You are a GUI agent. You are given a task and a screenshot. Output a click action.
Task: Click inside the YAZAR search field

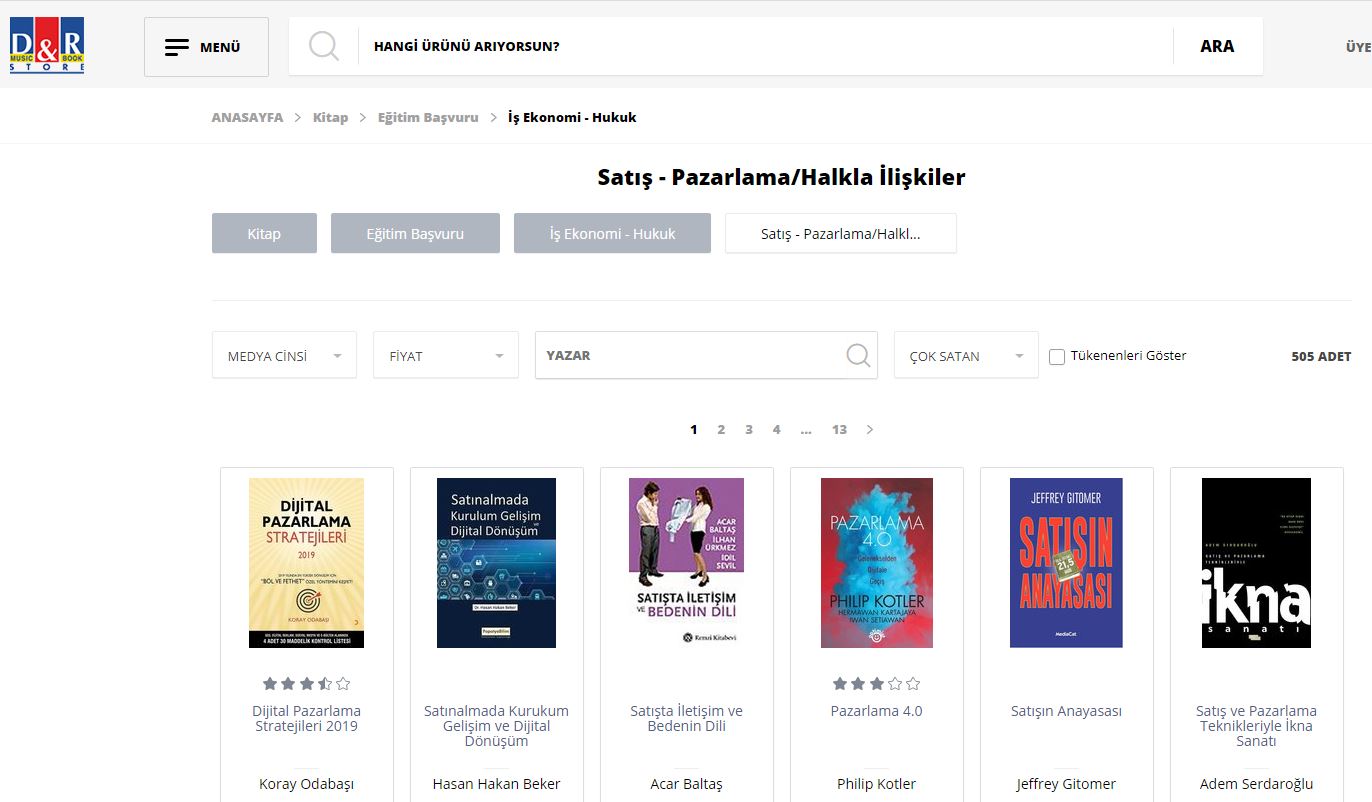[680, 355]
